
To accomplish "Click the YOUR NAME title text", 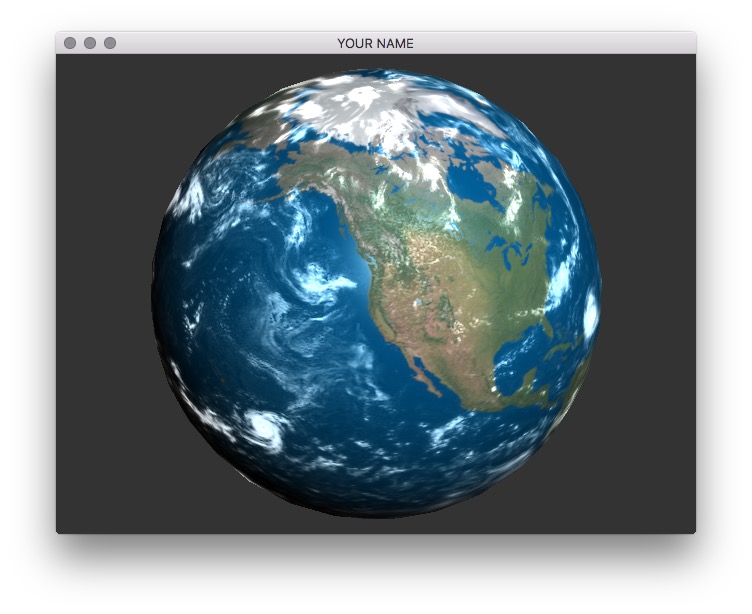I will pyautogui.click(x=375, y=44).
